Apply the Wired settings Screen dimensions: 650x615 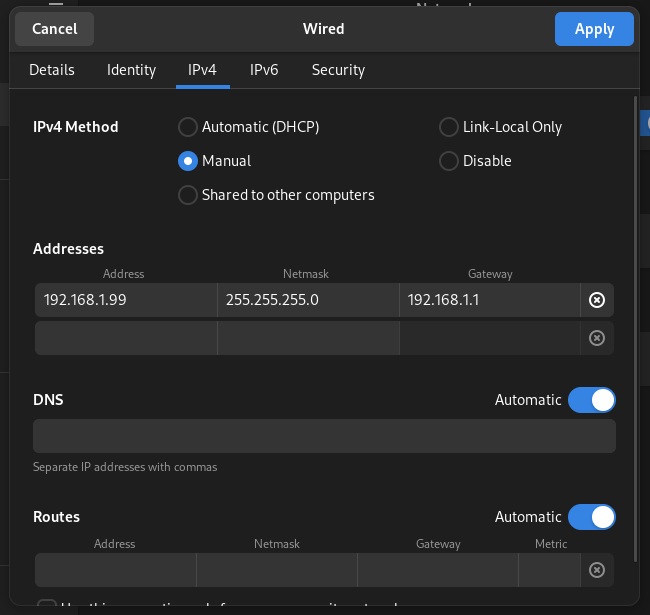point(594,29)
